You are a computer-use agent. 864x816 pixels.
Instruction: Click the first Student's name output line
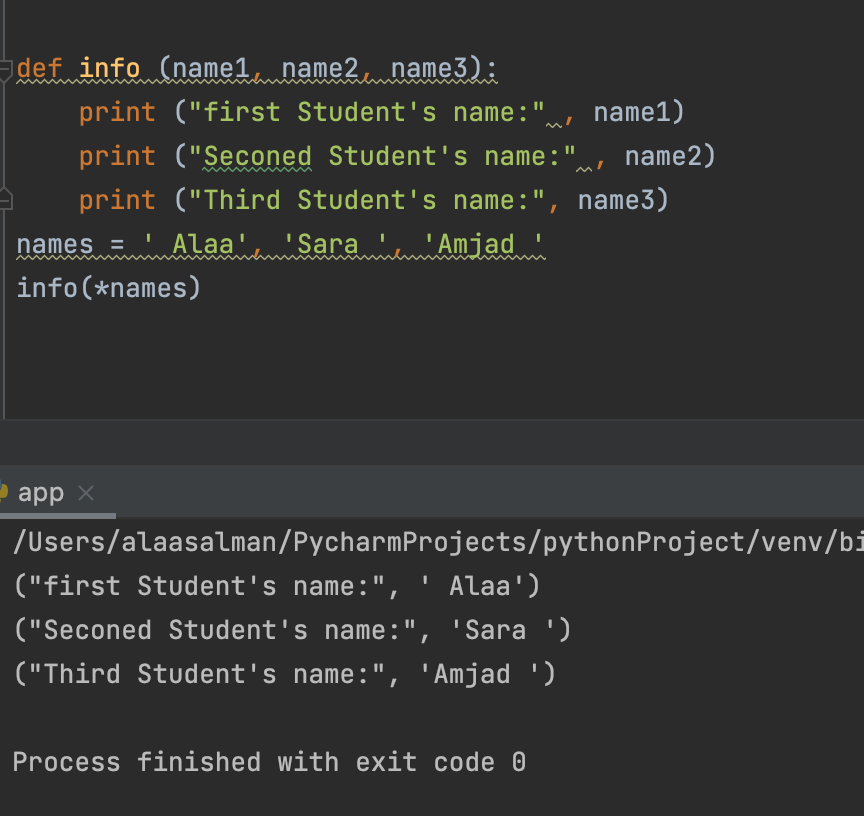point(276,586)
